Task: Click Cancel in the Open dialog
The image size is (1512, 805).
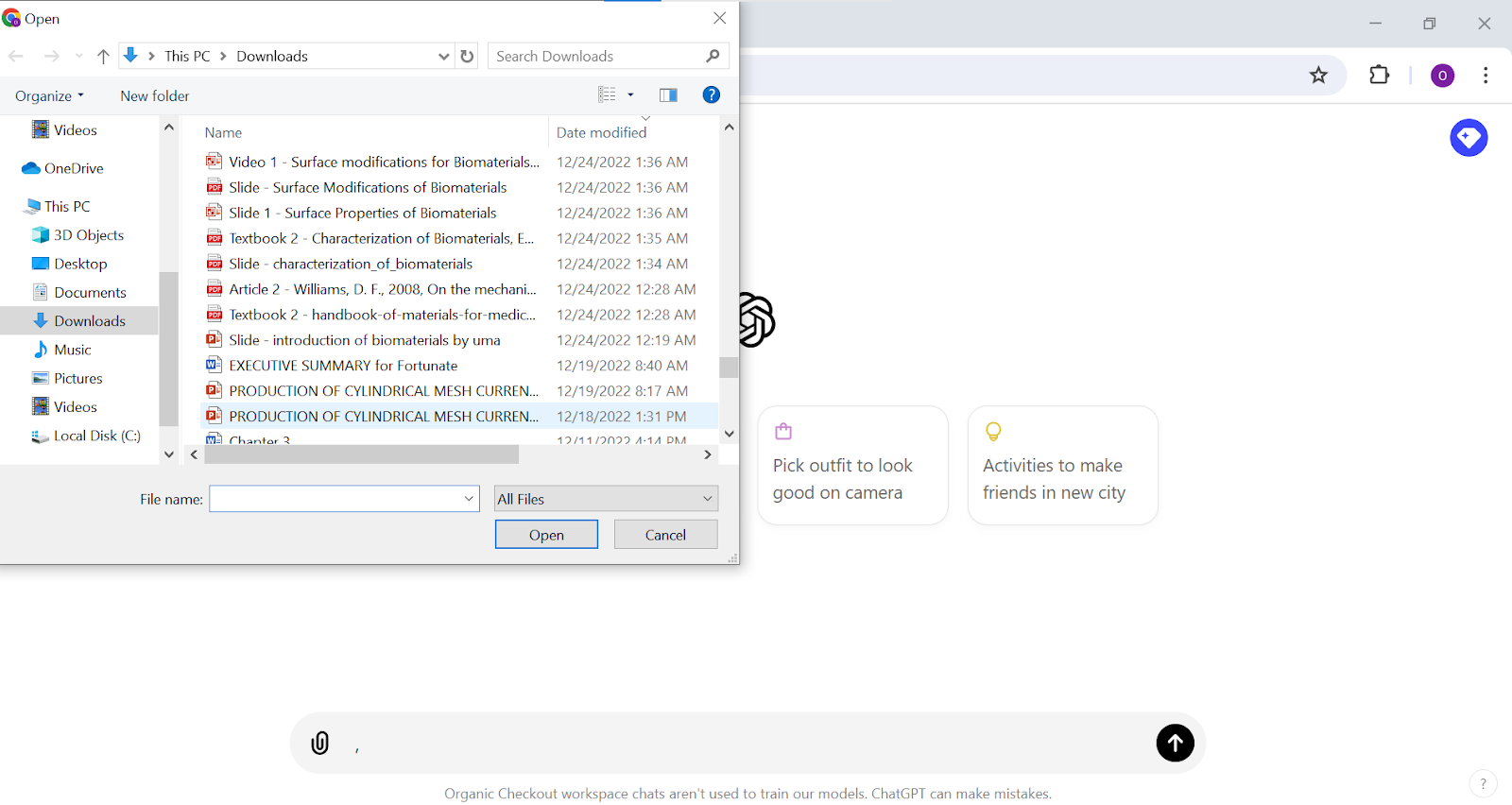Action: point(665,535)
